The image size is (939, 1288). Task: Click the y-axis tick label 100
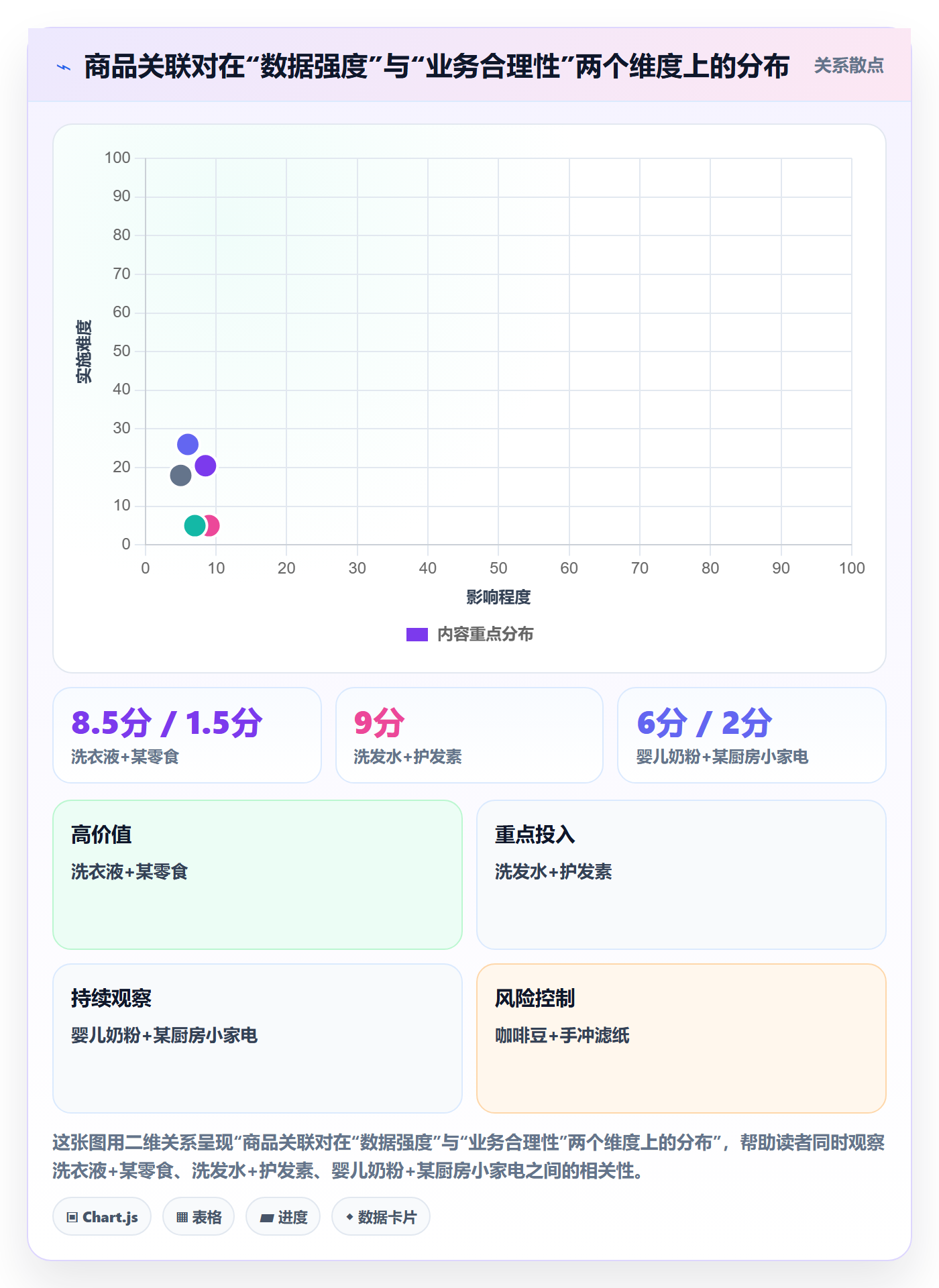coord(117,158)
